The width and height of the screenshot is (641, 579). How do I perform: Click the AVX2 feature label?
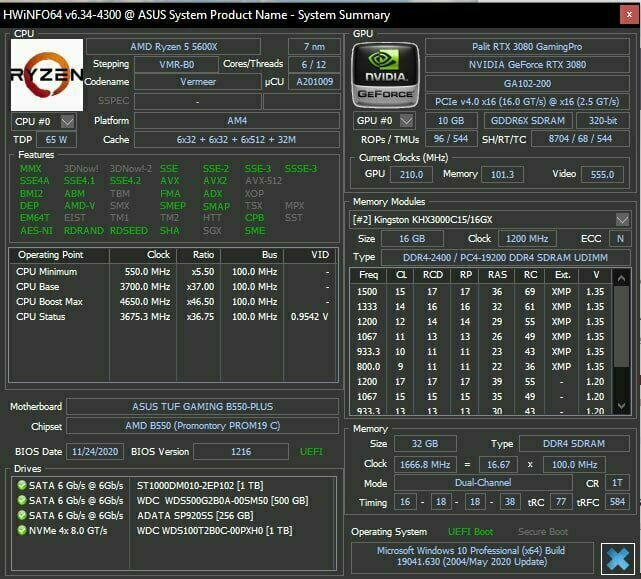[x=215, y=181]
